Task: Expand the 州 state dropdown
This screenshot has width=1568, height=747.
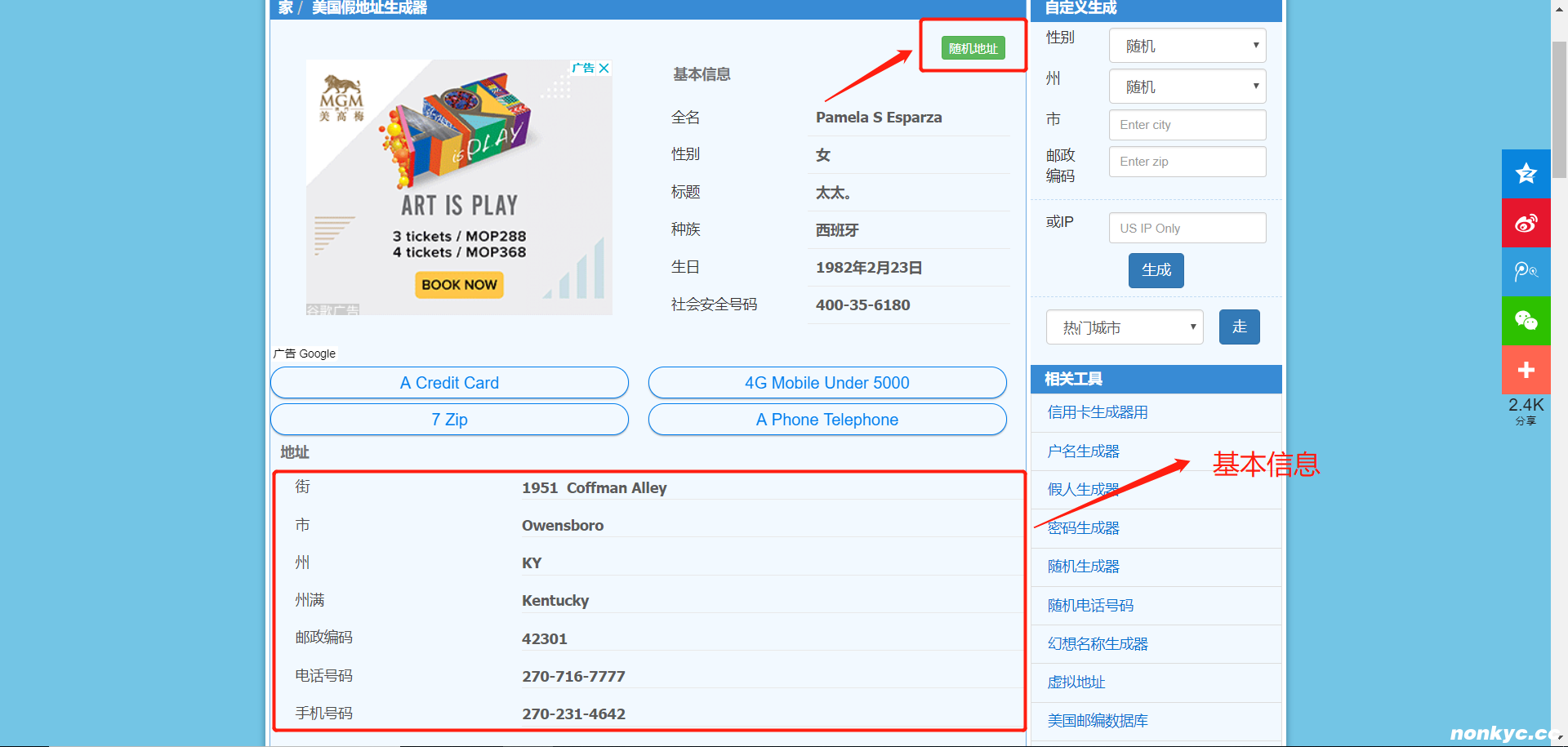Action: tap(1187, 87)
